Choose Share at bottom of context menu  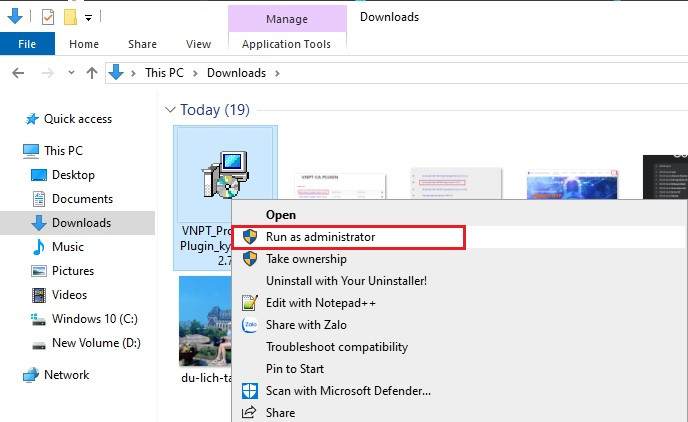click(x=280, y=412)
